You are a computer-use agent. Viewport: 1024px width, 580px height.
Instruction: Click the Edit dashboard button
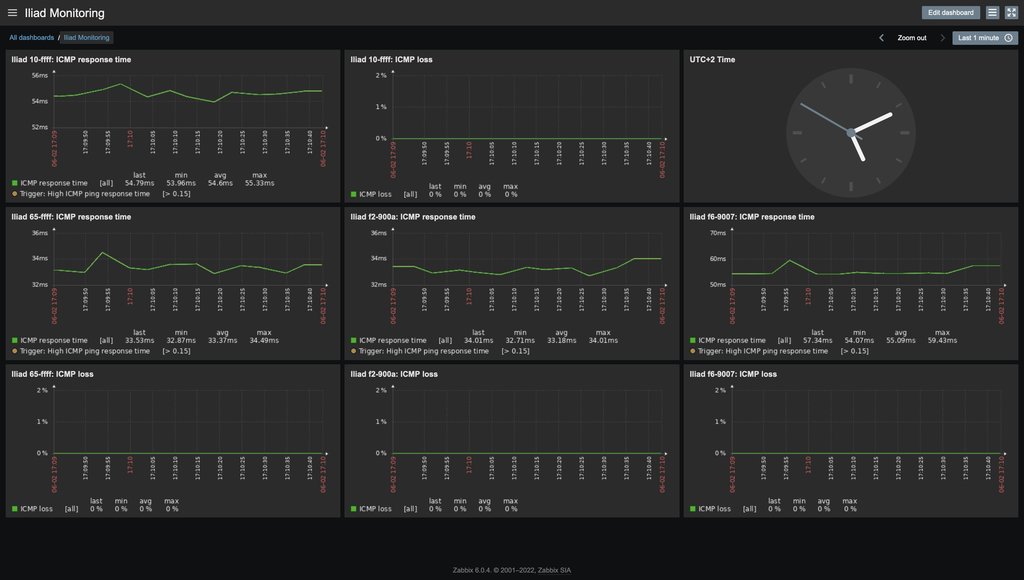point(950,12)
